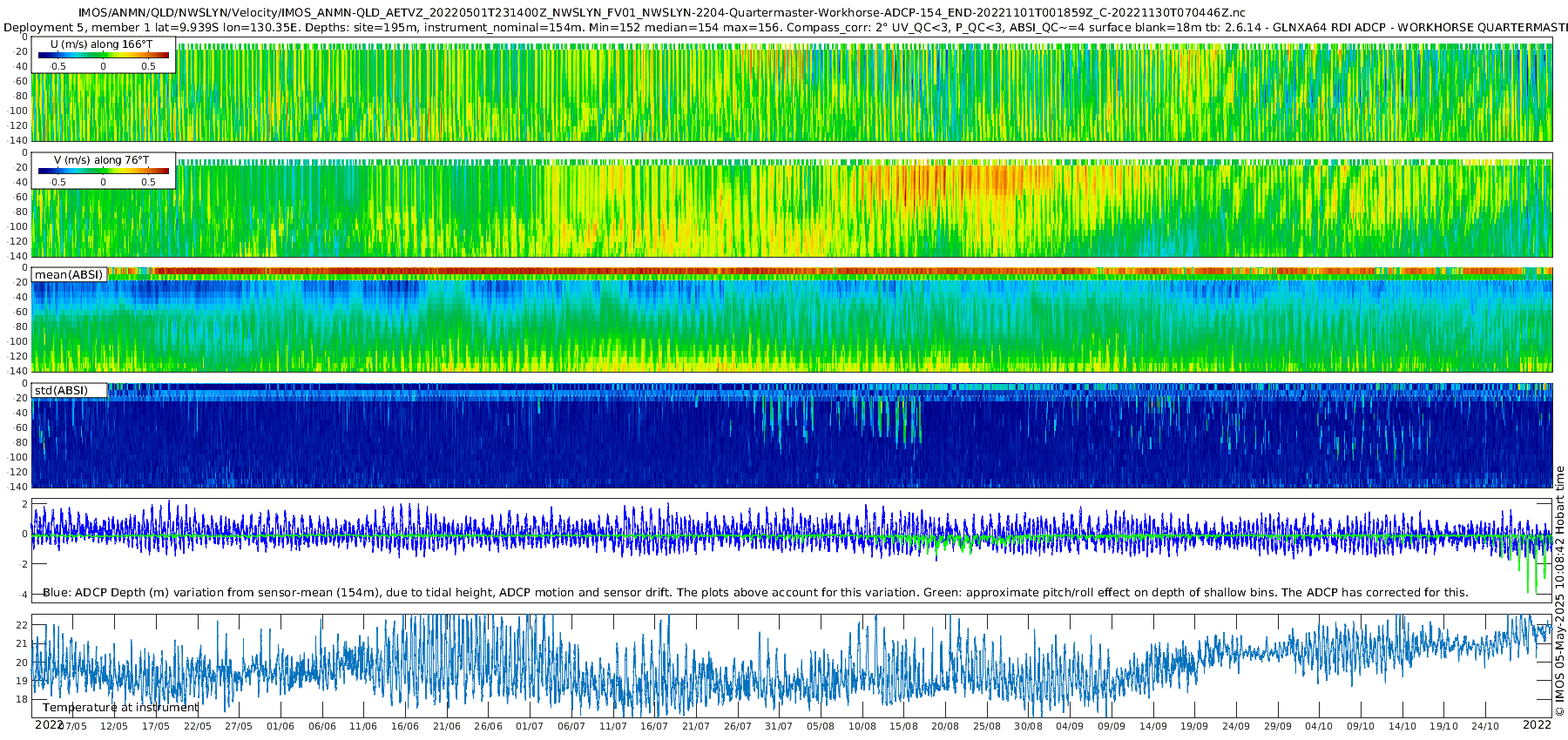The width and height of the screenshot is (1568, 740).
Task: Select the mean(ABSI) panel label
Action: 69,274
